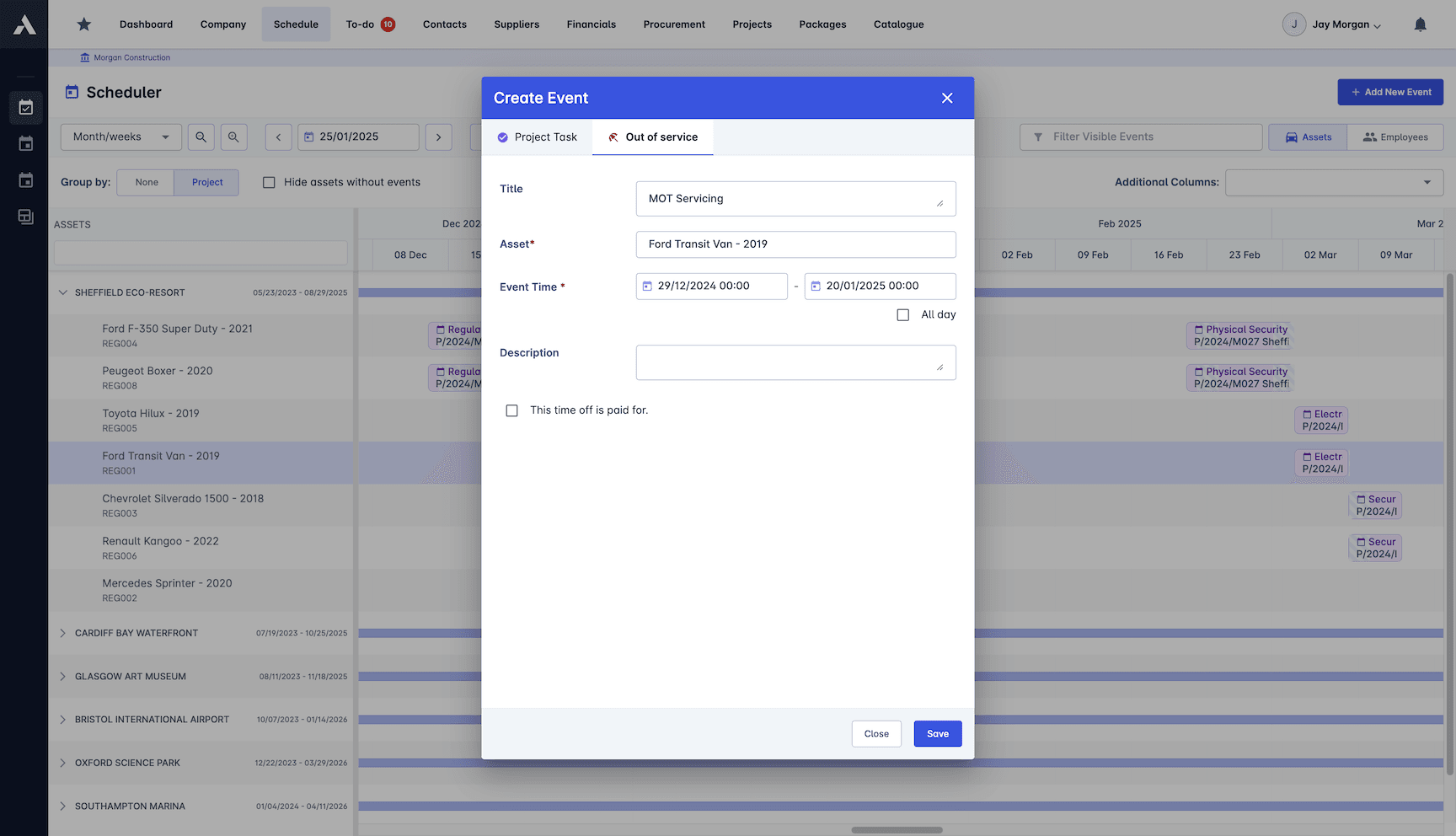Toggle Hide assets without events

coord(269,182)
